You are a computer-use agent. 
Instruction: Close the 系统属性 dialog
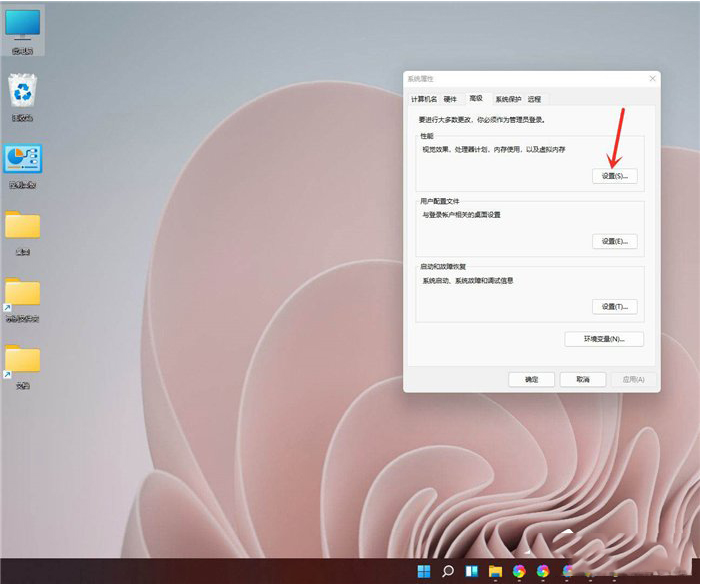[x=652, y=79]
